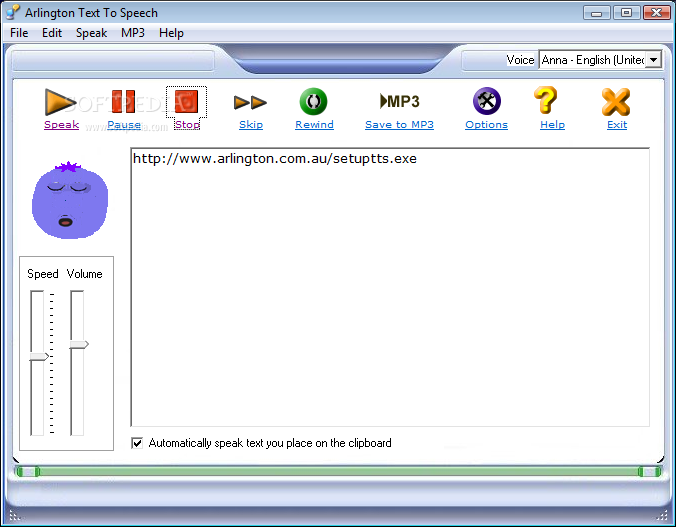Viewport: 676px width, 527px height.
Task: Click the Rewind link label
Action: tap(314, 125)
